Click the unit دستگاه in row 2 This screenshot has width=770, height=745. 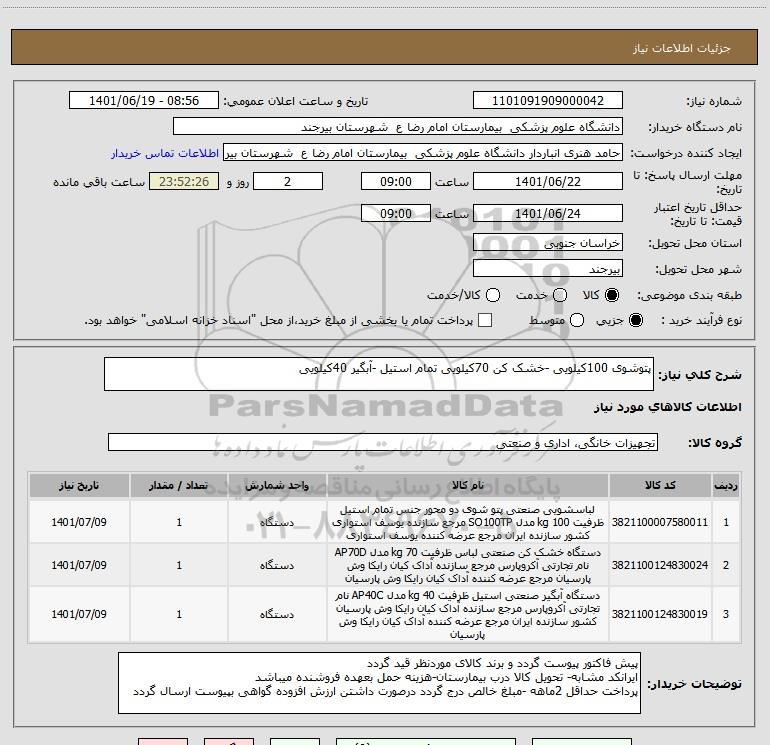pos(277,565)
